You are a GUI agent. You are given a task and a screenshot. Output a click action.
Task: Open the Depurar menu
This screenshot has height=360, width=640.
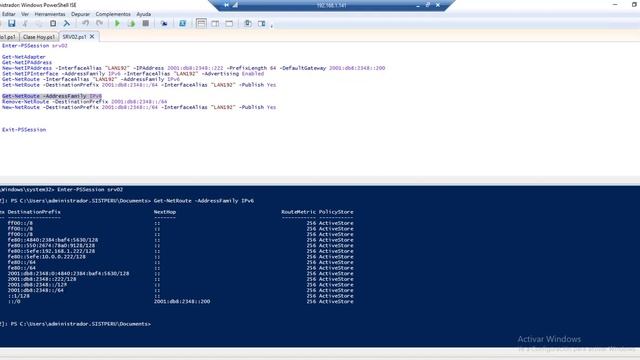coord(80,14)
